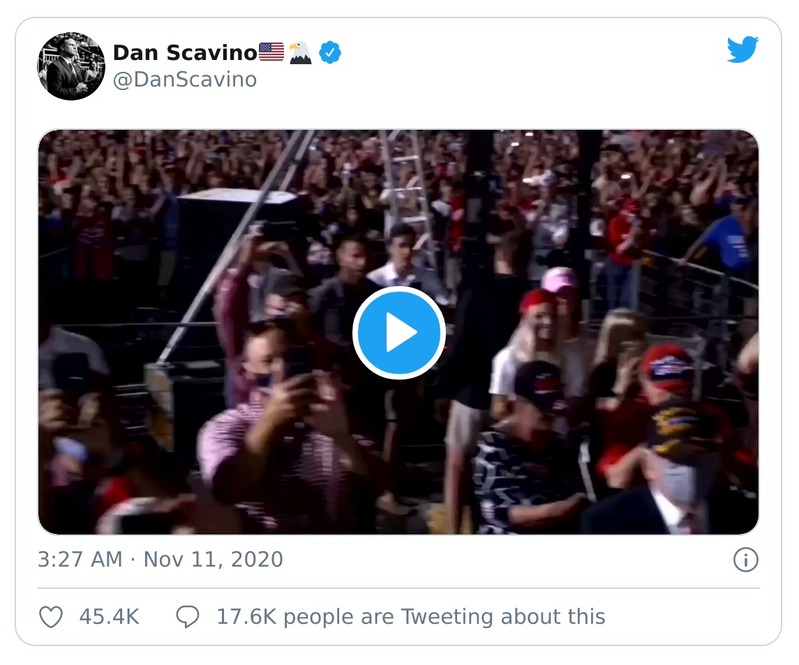Play the embedded video

(x=399, y=333)
